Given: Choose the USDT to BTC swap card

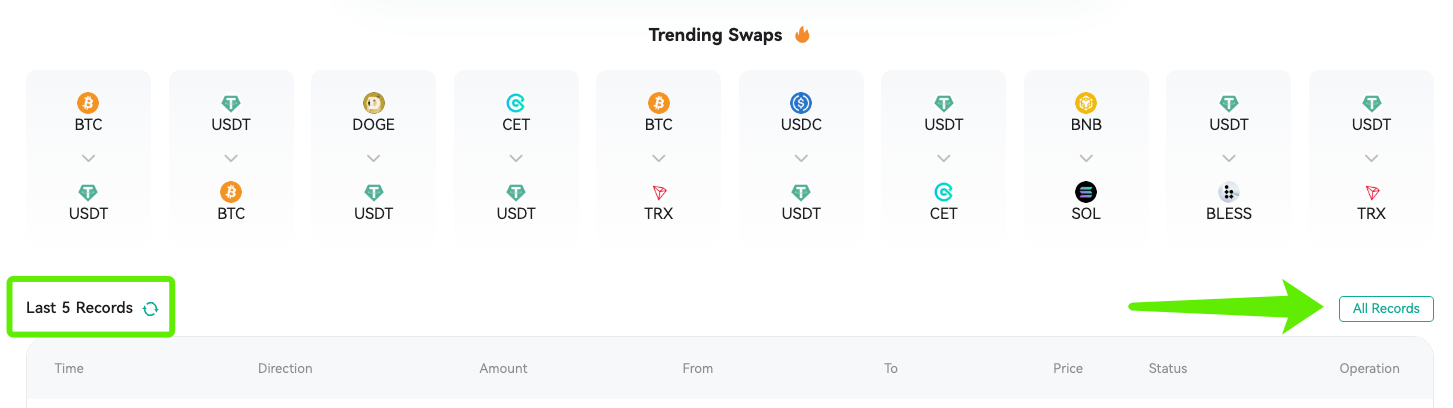Looking at the screenshot, I should [x=231, y=157].
